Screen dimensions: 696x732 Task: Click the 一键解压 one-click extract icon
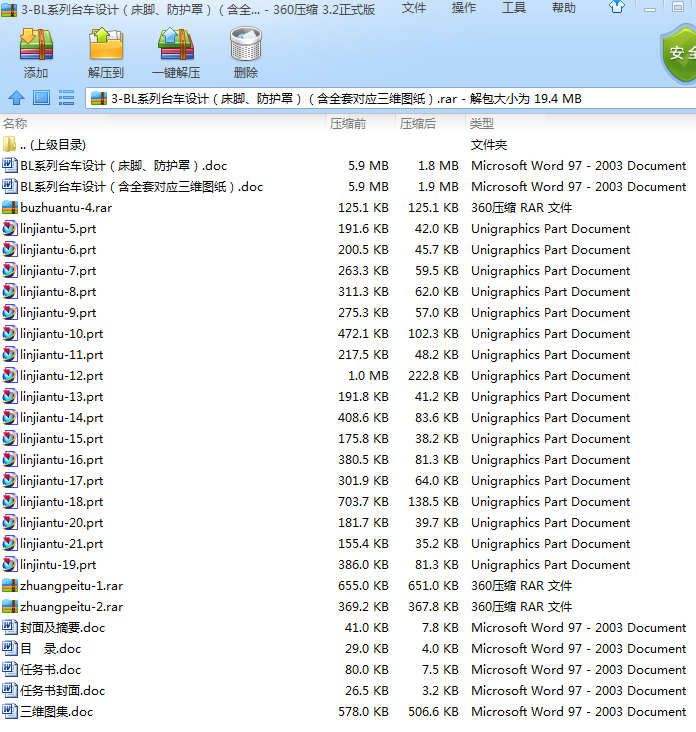176,45
